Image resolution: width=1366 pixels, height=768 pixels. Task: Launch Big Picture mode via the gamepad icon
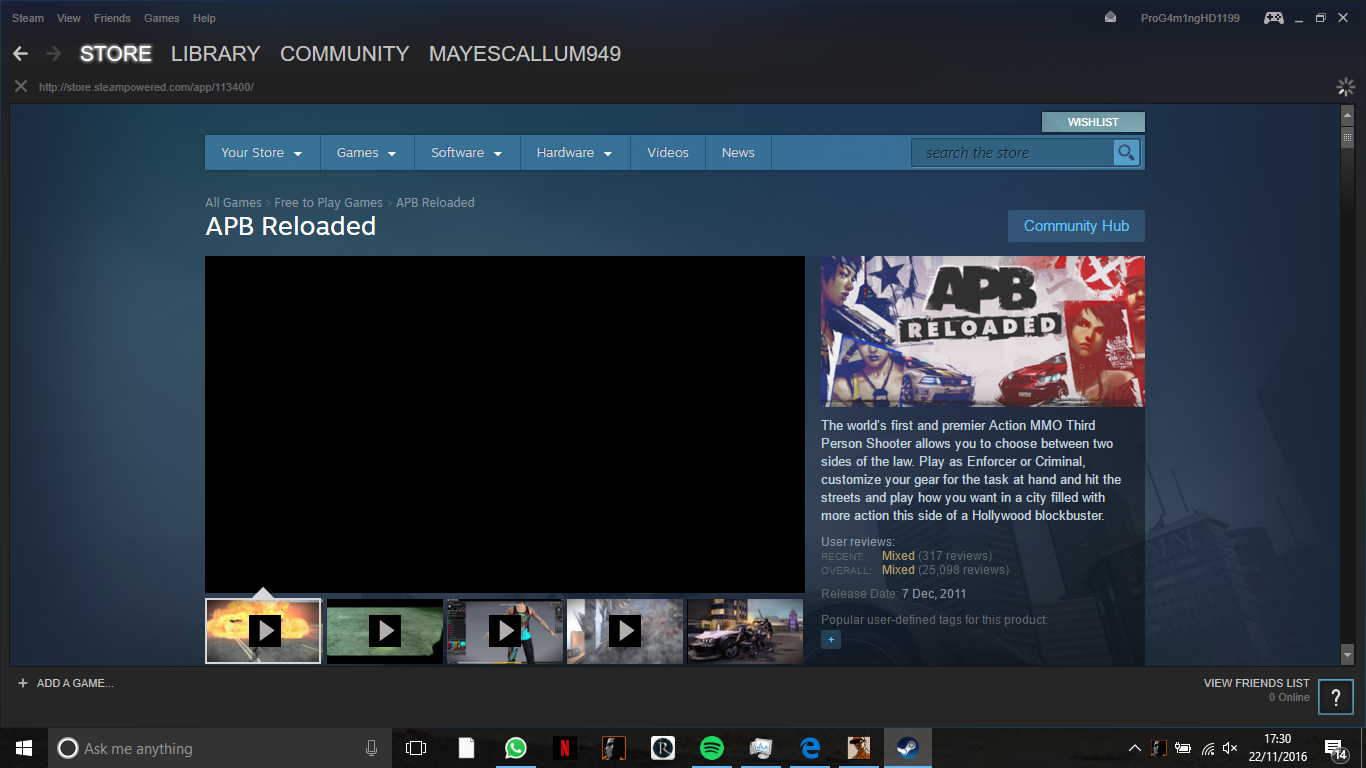1274,18
